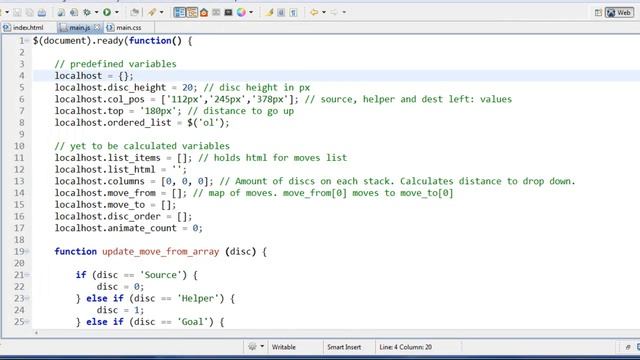Select the main.js editor tab

pyautogui.click(x=79, y=28)
